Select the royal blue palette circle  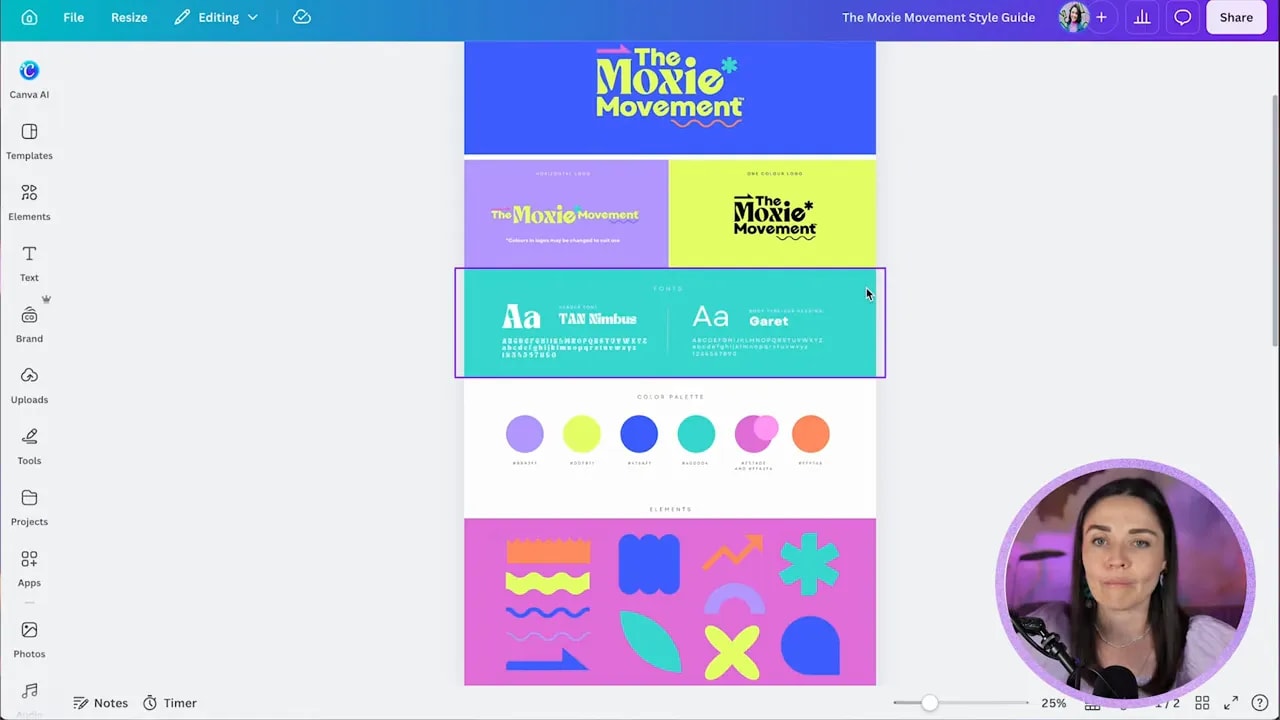(x=639, y=434)
